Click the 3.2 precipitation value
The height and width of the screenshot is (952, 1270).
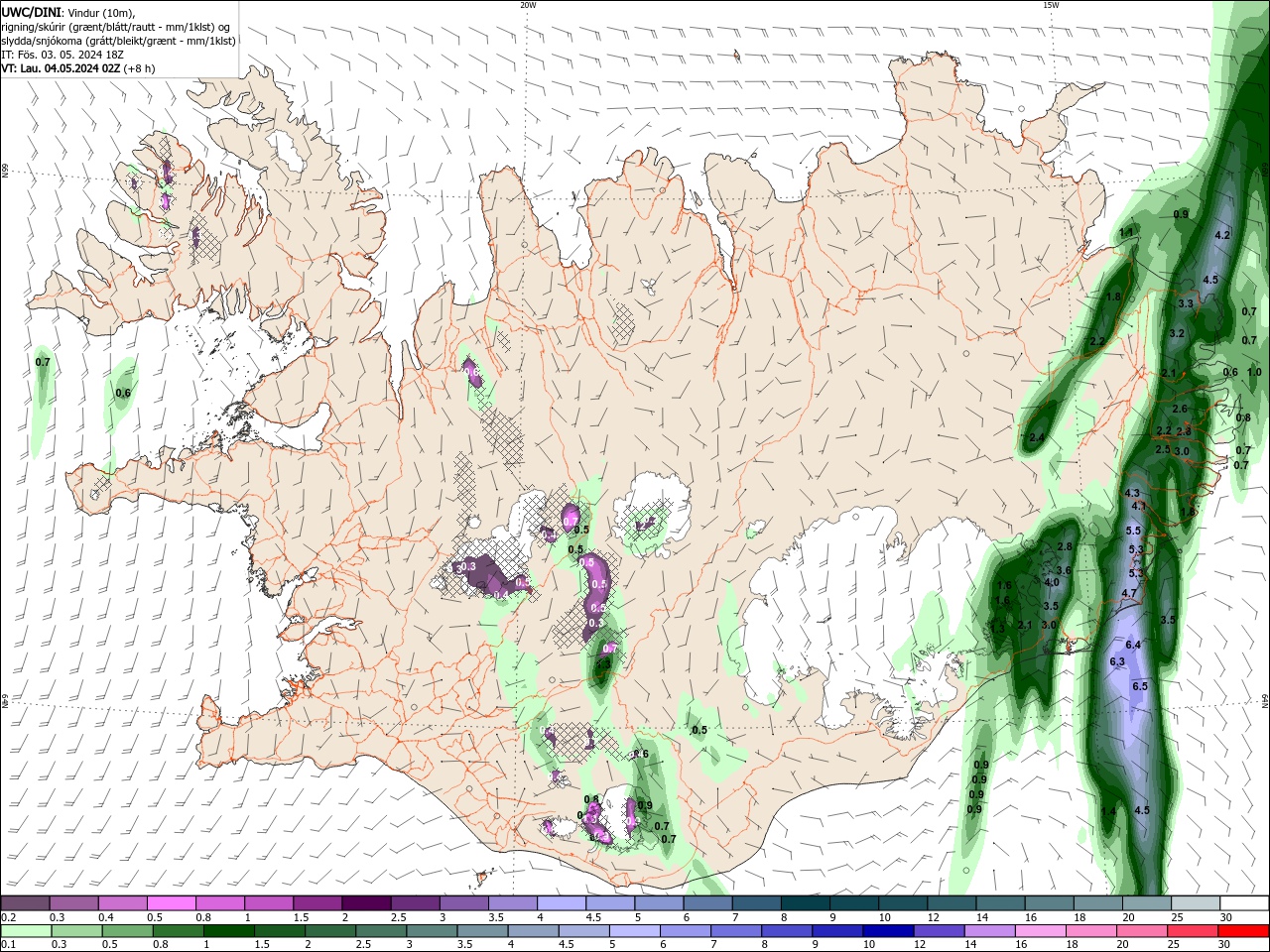(1178, 333)
